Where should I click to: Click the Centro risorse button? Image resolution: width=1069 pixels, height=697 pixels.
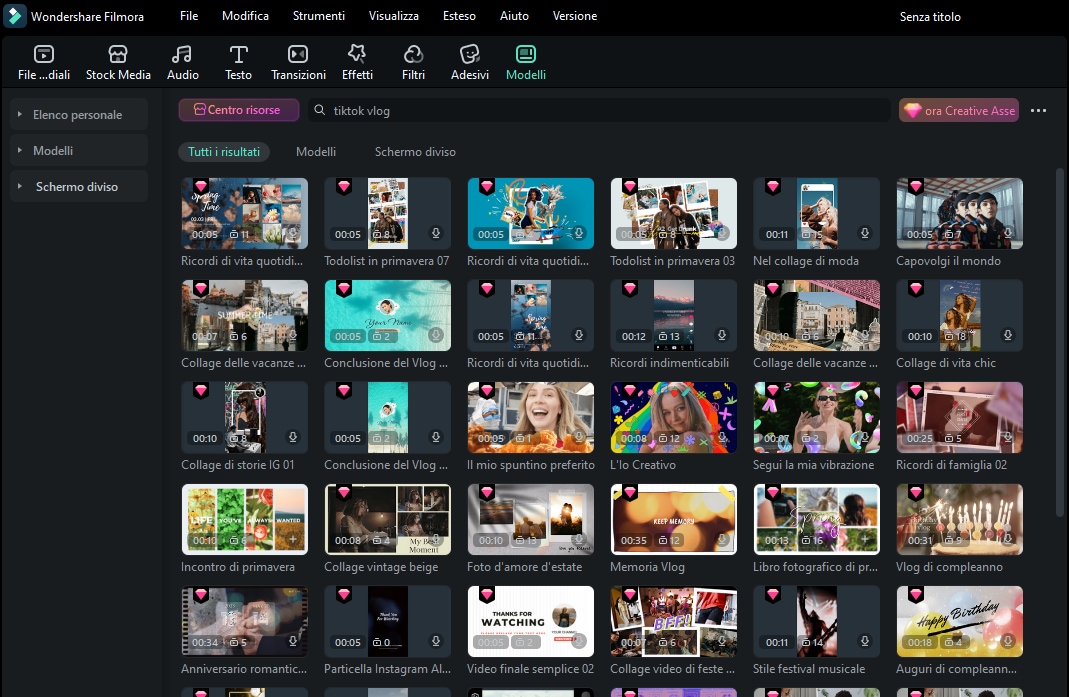coord(238,110)
